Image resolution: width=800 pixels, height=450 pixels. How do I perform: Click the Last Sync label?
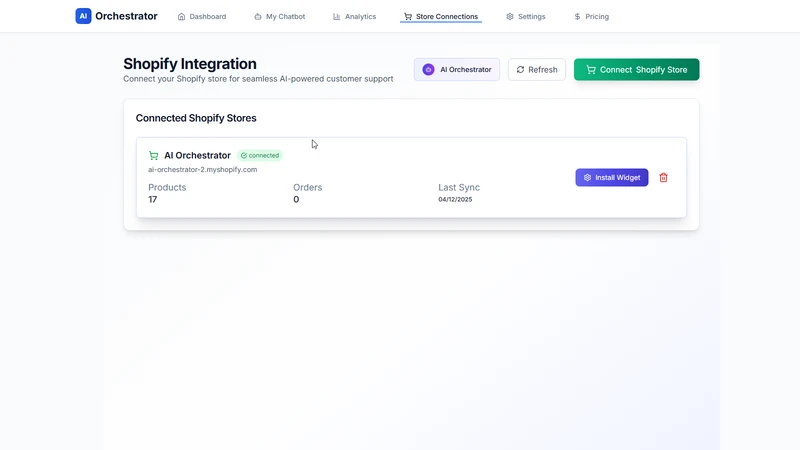click(459, 187)
